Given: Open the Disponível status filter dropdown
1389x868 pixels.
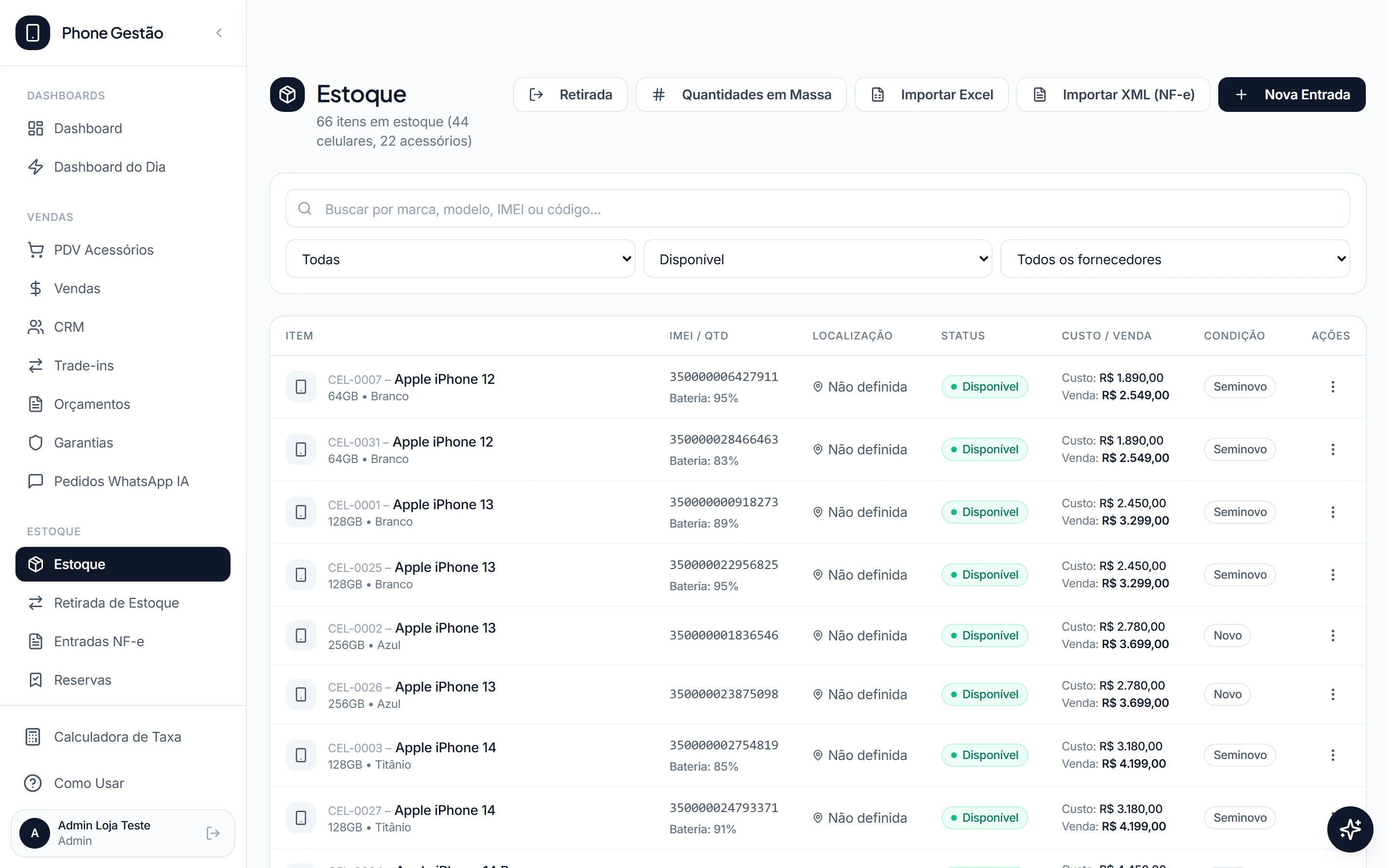Looking at the screenshot, I should coord(817,259).
